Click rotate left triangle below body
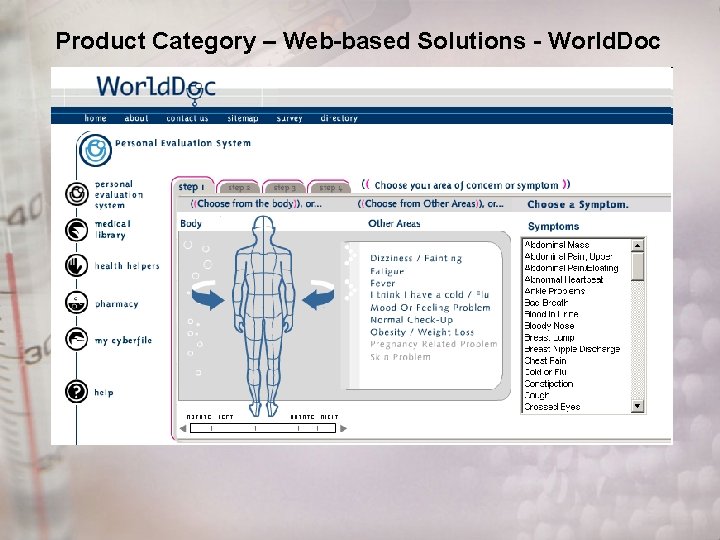Image resolution: width=720 pixels, height=540 pixels. [x=183, y=428]
